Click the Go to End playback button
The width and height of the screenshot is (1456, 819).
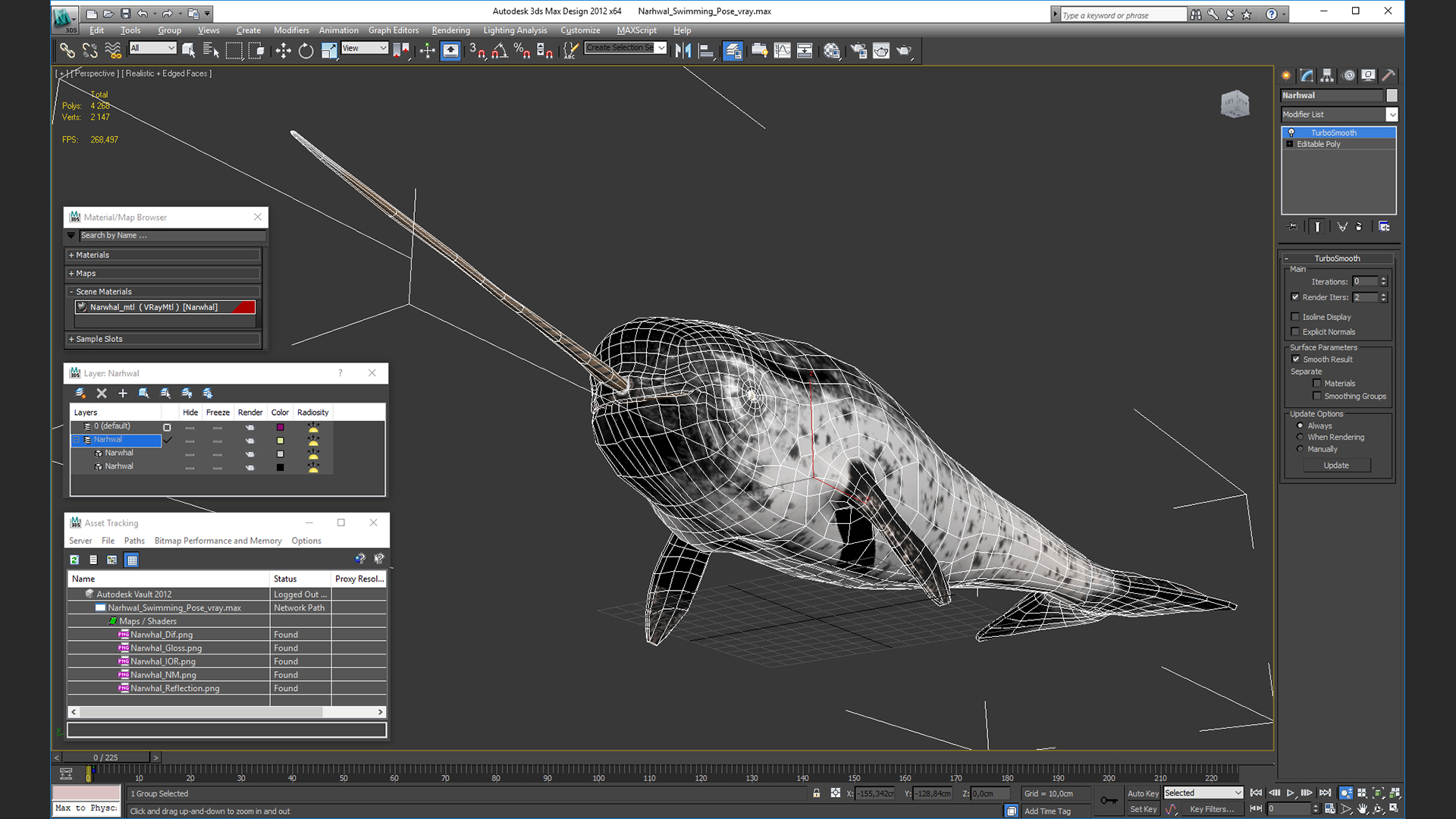pyautogui.click(x=1325, y=793)
